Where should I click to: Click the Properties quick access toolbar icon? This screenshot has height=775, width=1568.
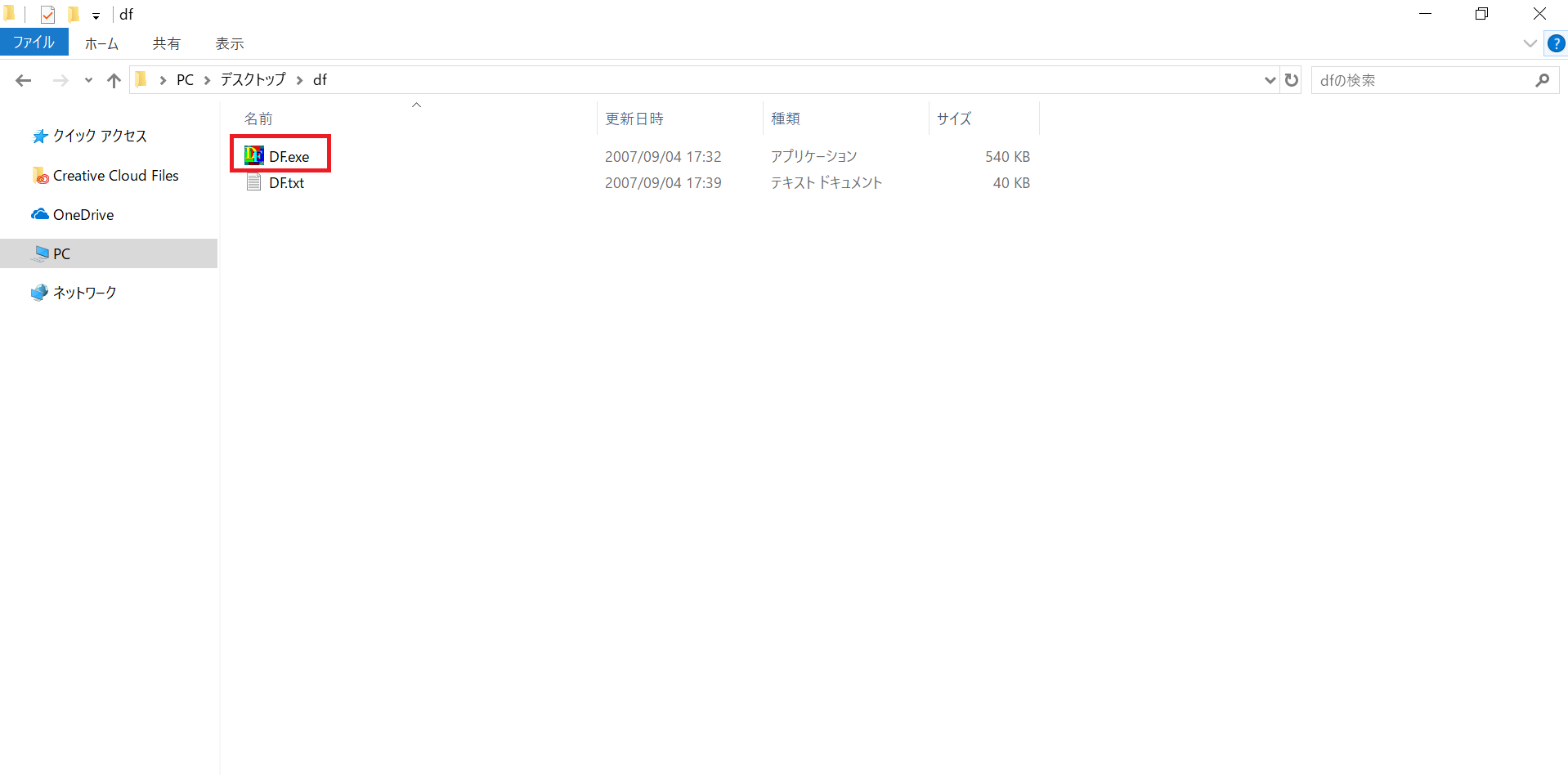pos(47,15)
